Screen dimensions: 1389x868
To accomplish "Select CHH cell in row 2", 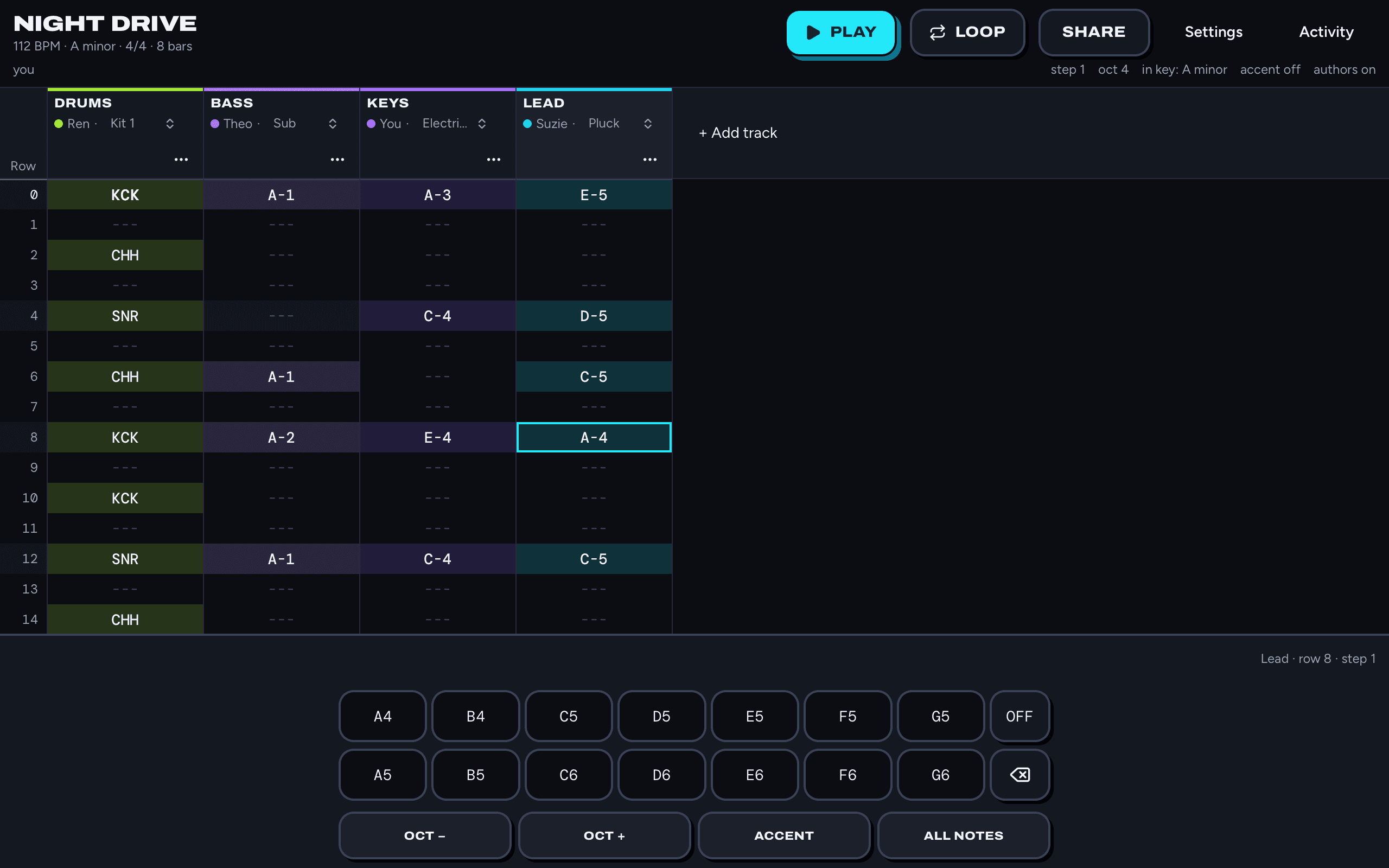I will click(125, 255).
